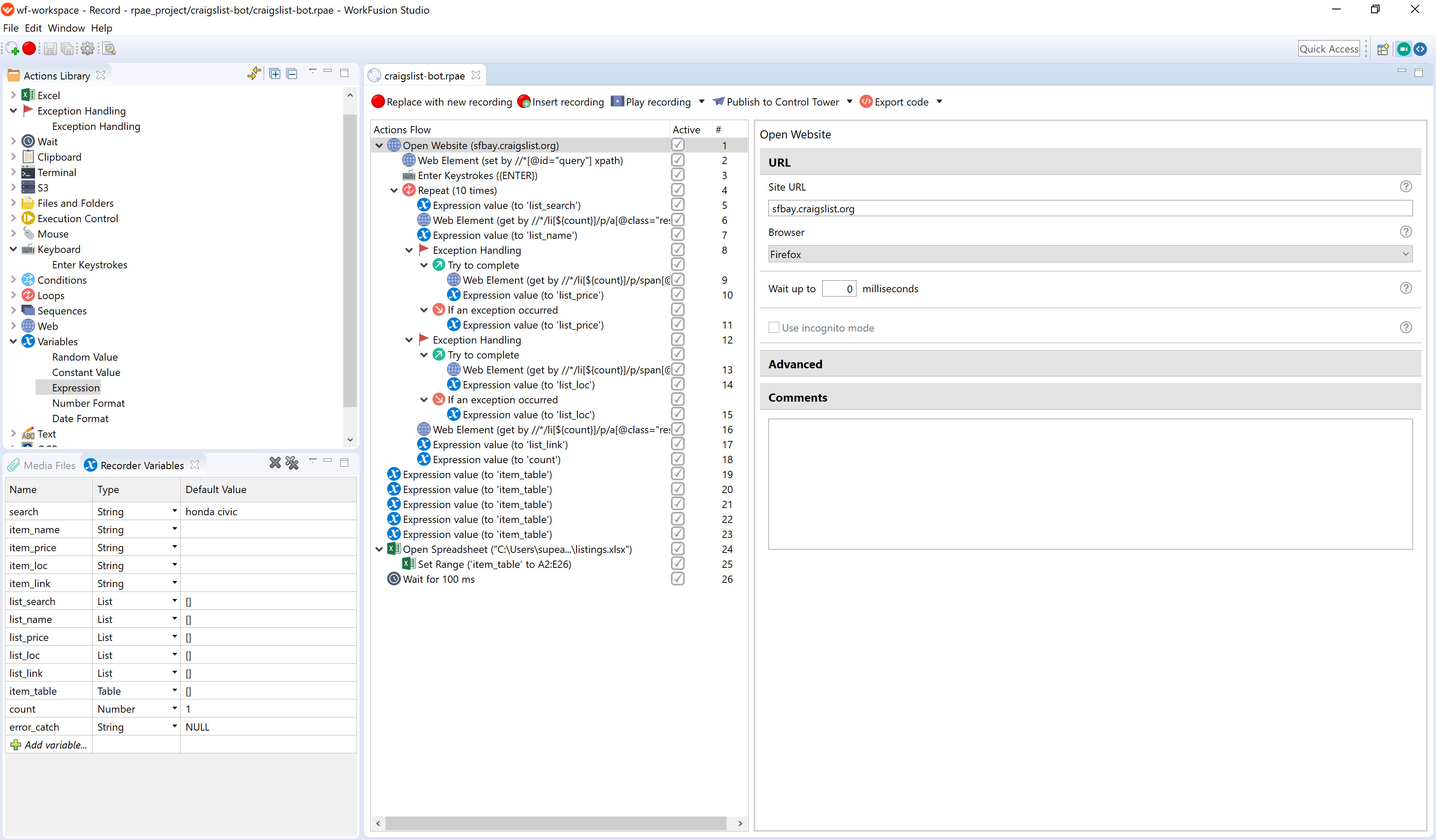Expand all in Actions Library toolbar
The image size is (1436, 840).
[275, 73]
